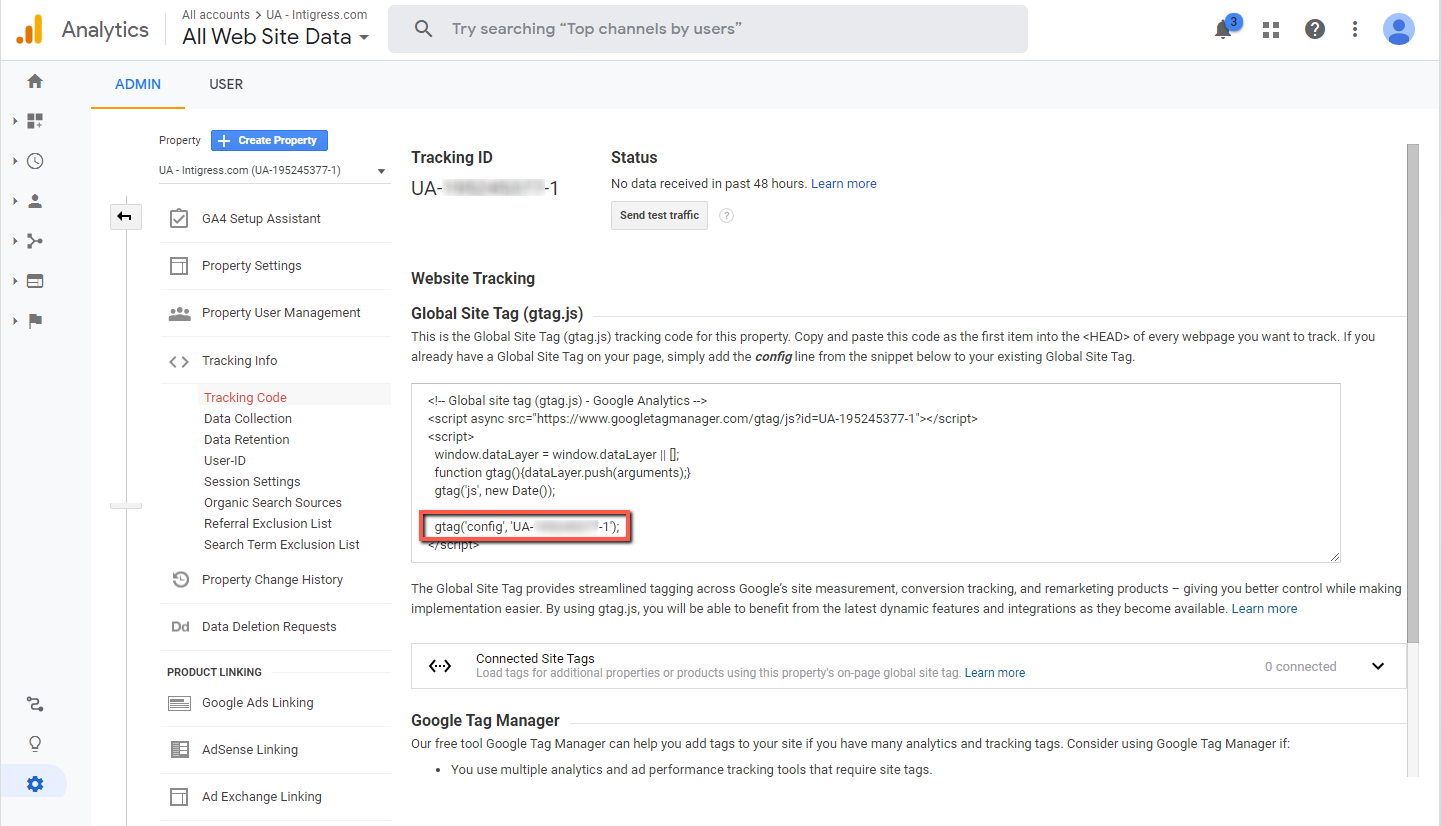Screen dimensions: 1441x826
Task: Click the admin column slider handle
Action: 126,506
